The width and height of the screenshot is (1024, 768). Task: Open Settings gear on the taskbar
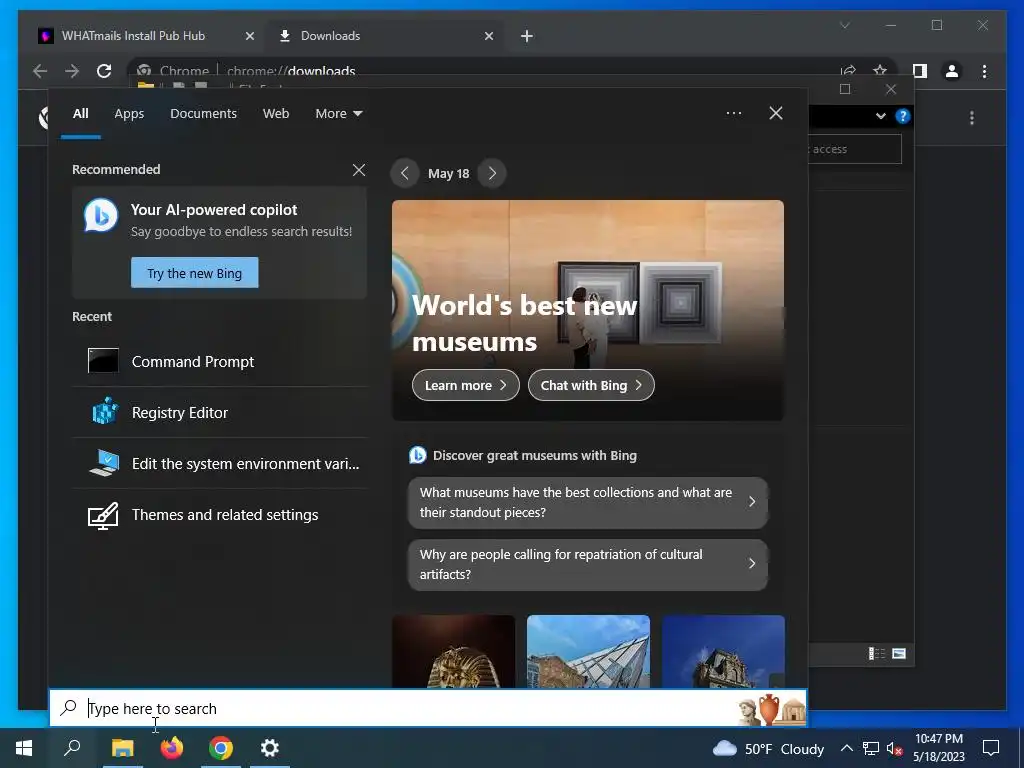click(x=270, y=748)
